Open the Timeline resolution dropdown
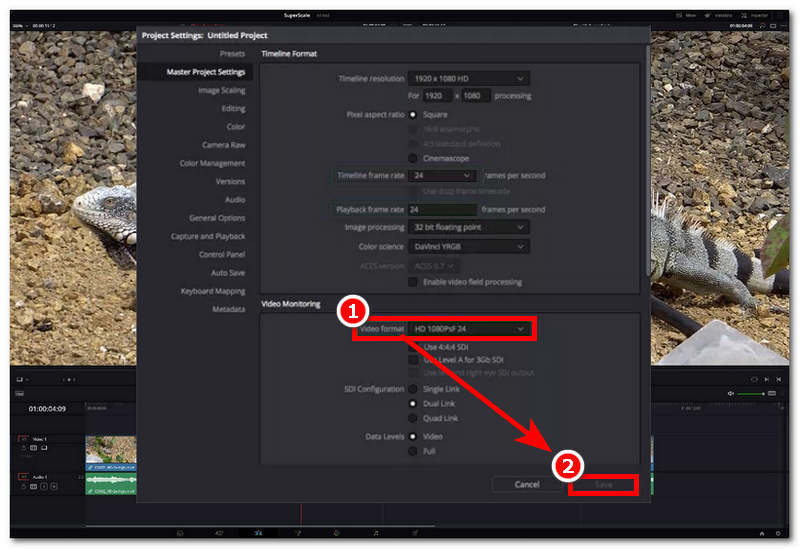 tap(468, 79)
